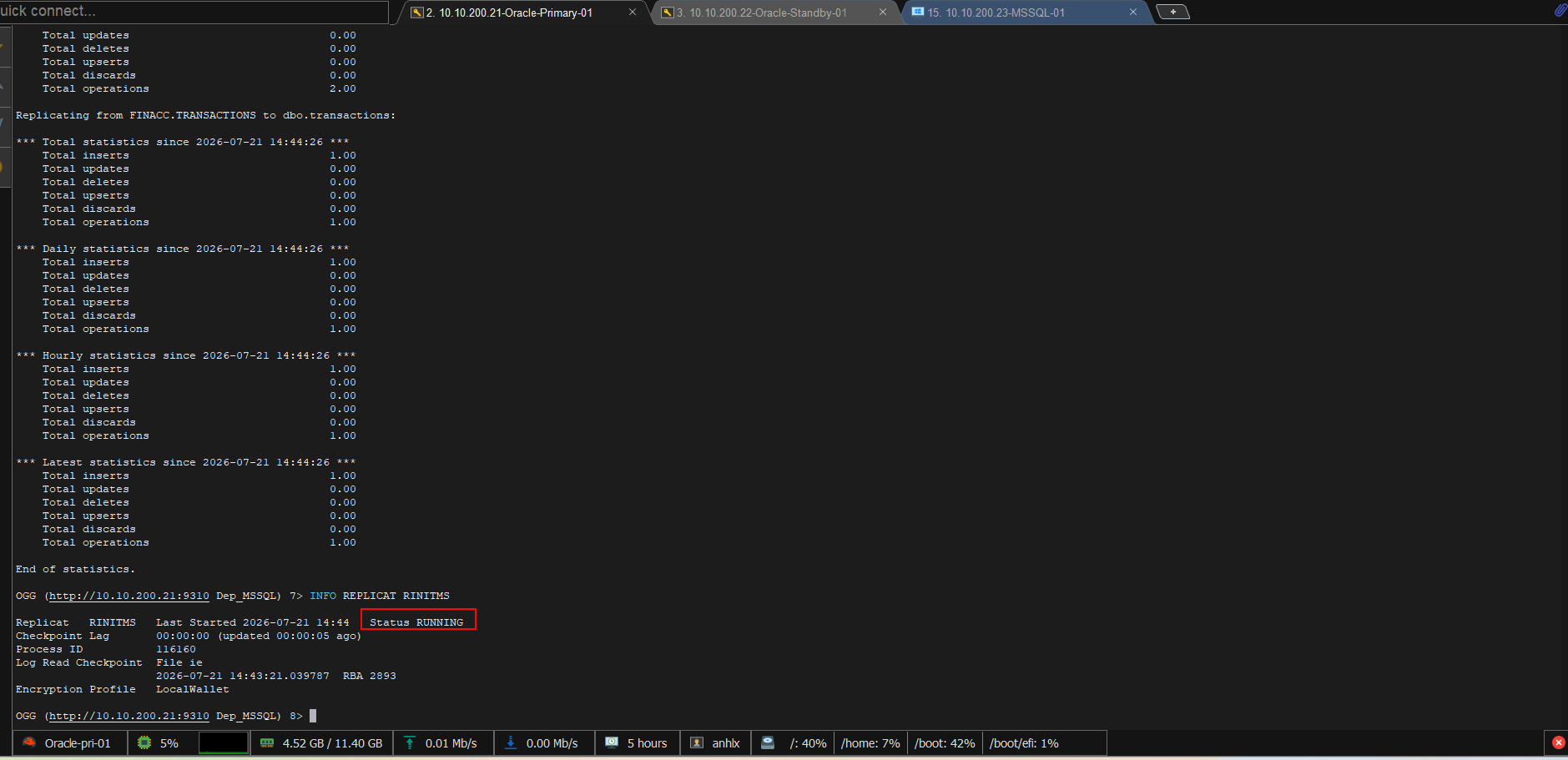Click the SSH key icon on Oracle-Standby-01 tab
The image size is (1568, 760).
point(668,13)
